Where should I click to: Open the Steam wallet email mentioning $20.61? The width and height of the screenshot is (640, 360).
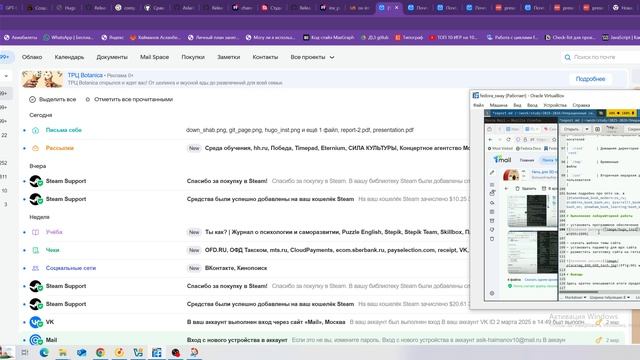(x=245, y=304)
